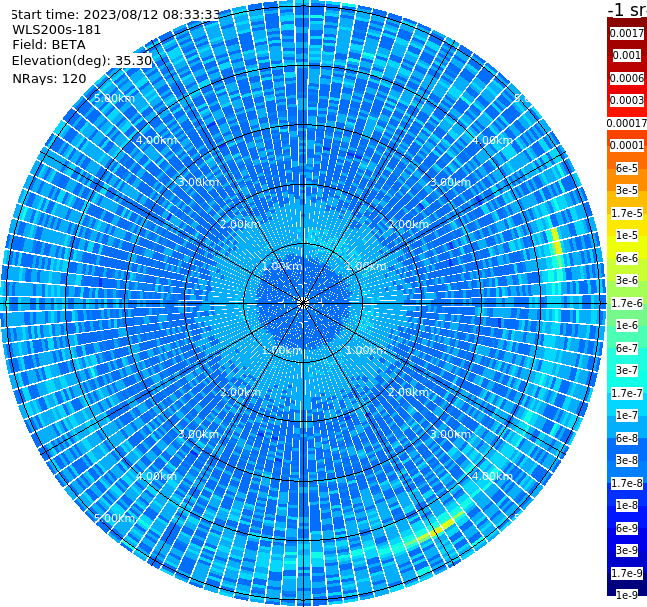Select the 1e-5 colorbar label
Image resolution: width=647 pixels, height=607 pixels.
(627, 235)
